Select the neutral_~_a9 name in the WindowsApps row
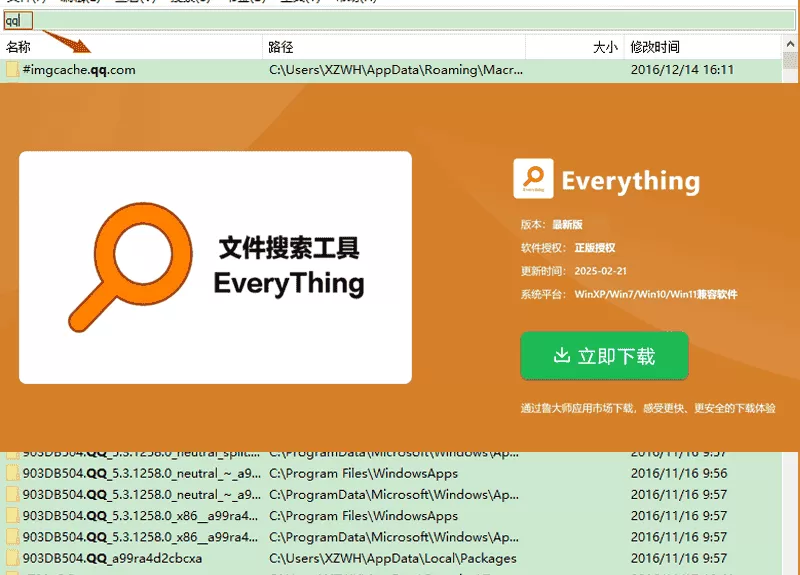 [x=141, y=473]
